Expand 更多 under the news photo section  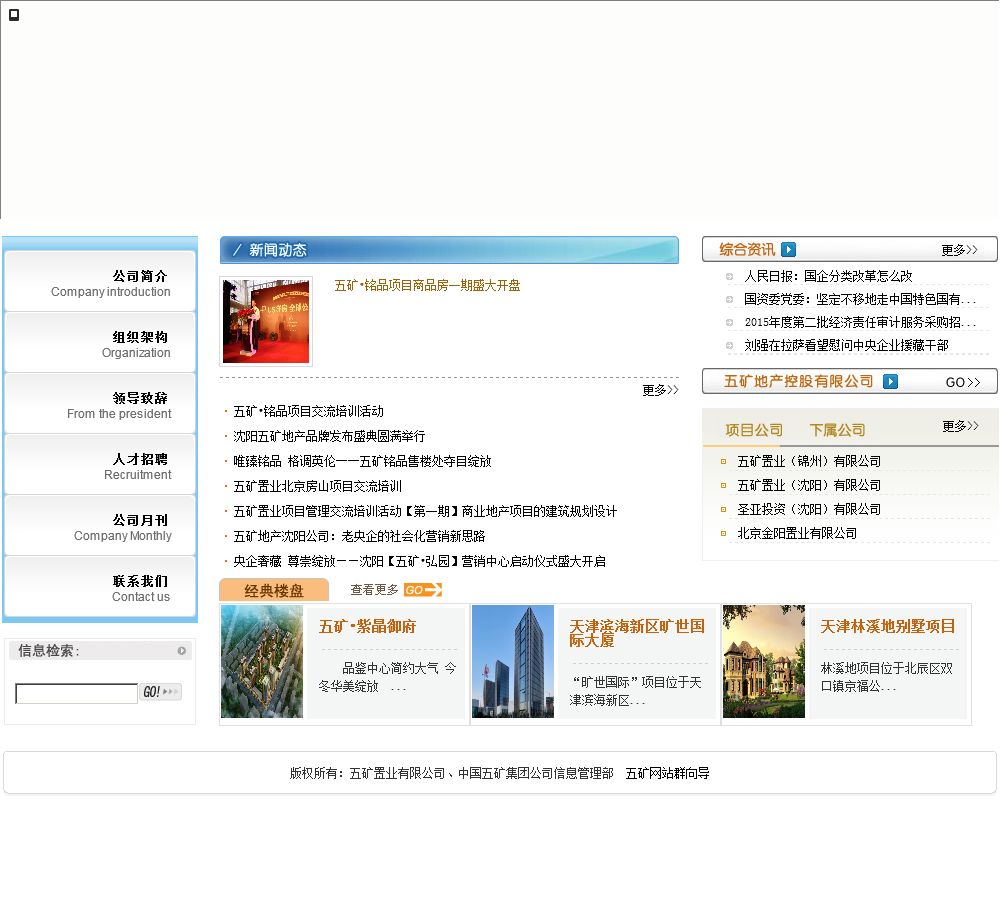coord(660,390)
